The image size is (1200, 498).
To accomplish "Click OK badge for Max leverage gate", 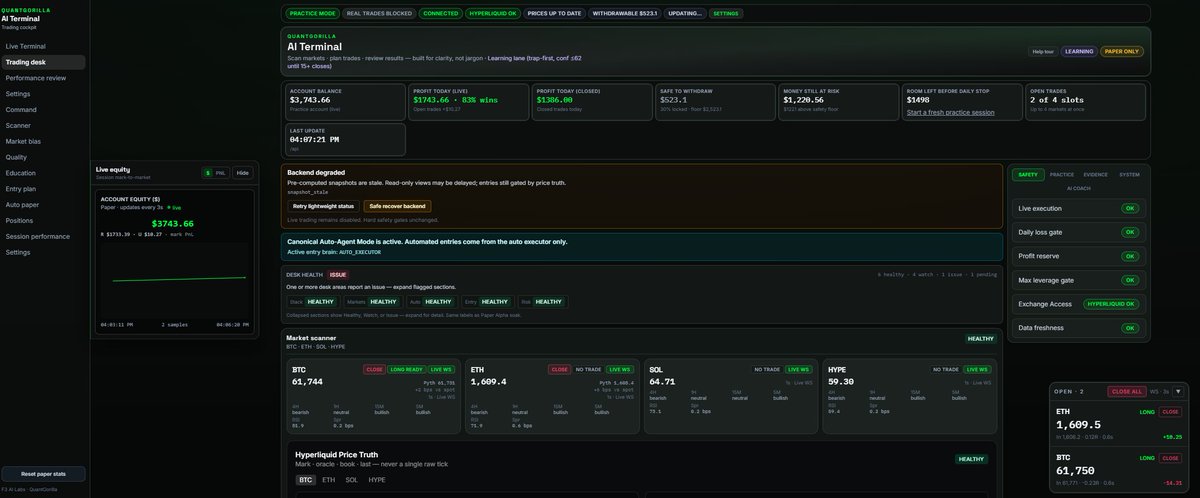I will 1130,280.
